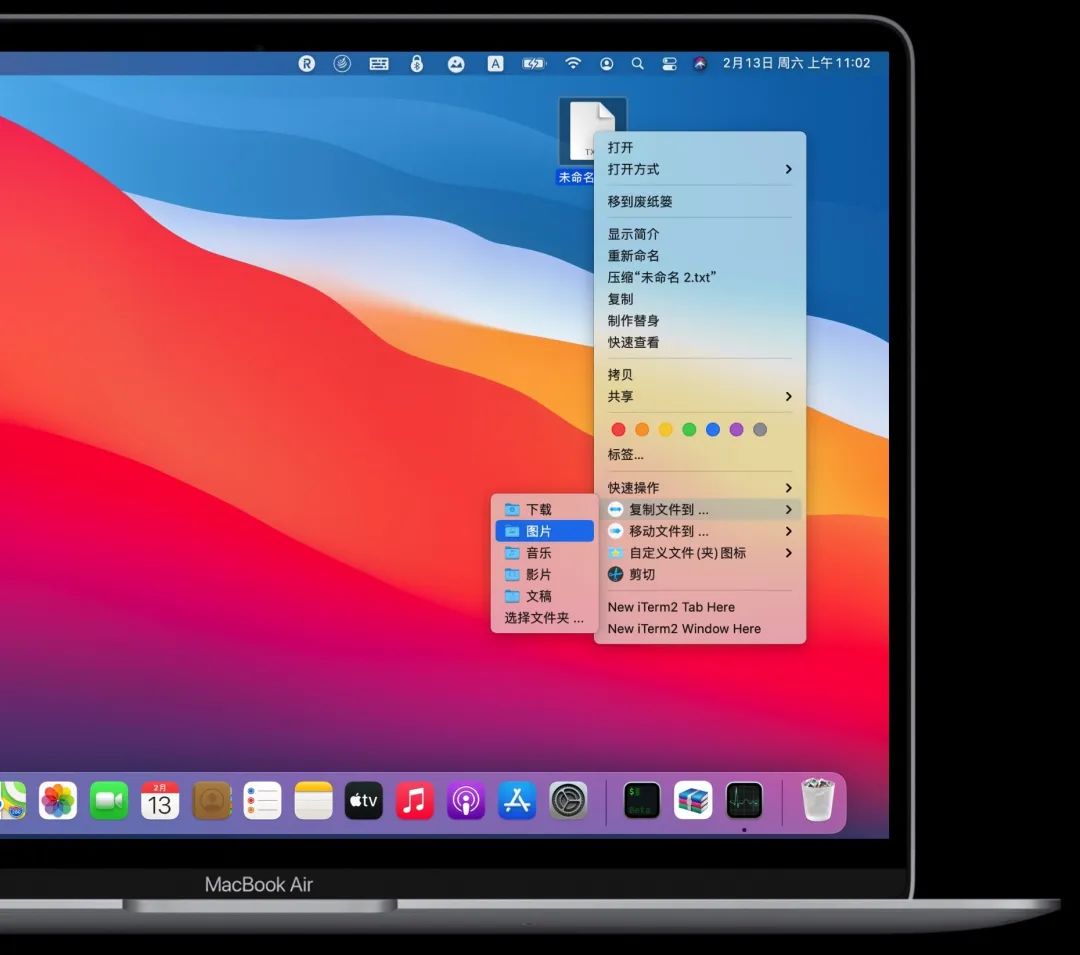Choose the 图片 folder in the submenu
The image size is (1080, 955).
(x=544, y=532)
